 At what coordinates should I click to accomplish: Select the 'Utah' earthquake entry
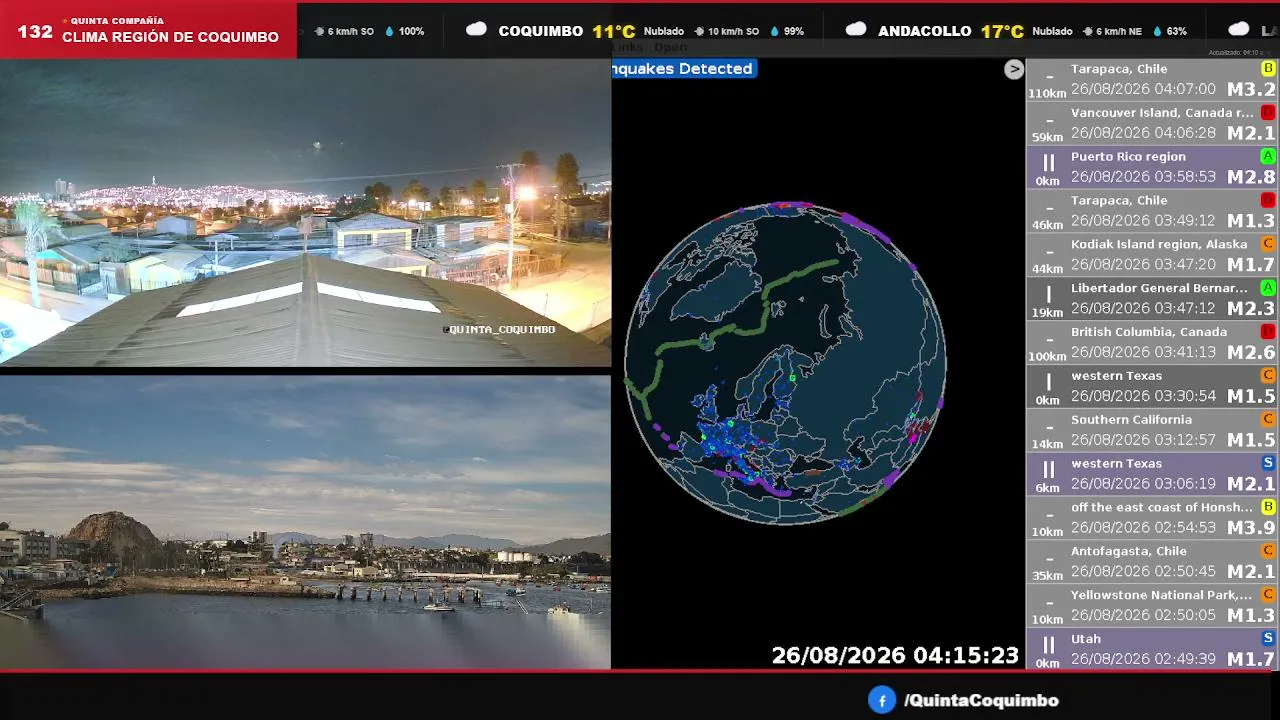1152,649
